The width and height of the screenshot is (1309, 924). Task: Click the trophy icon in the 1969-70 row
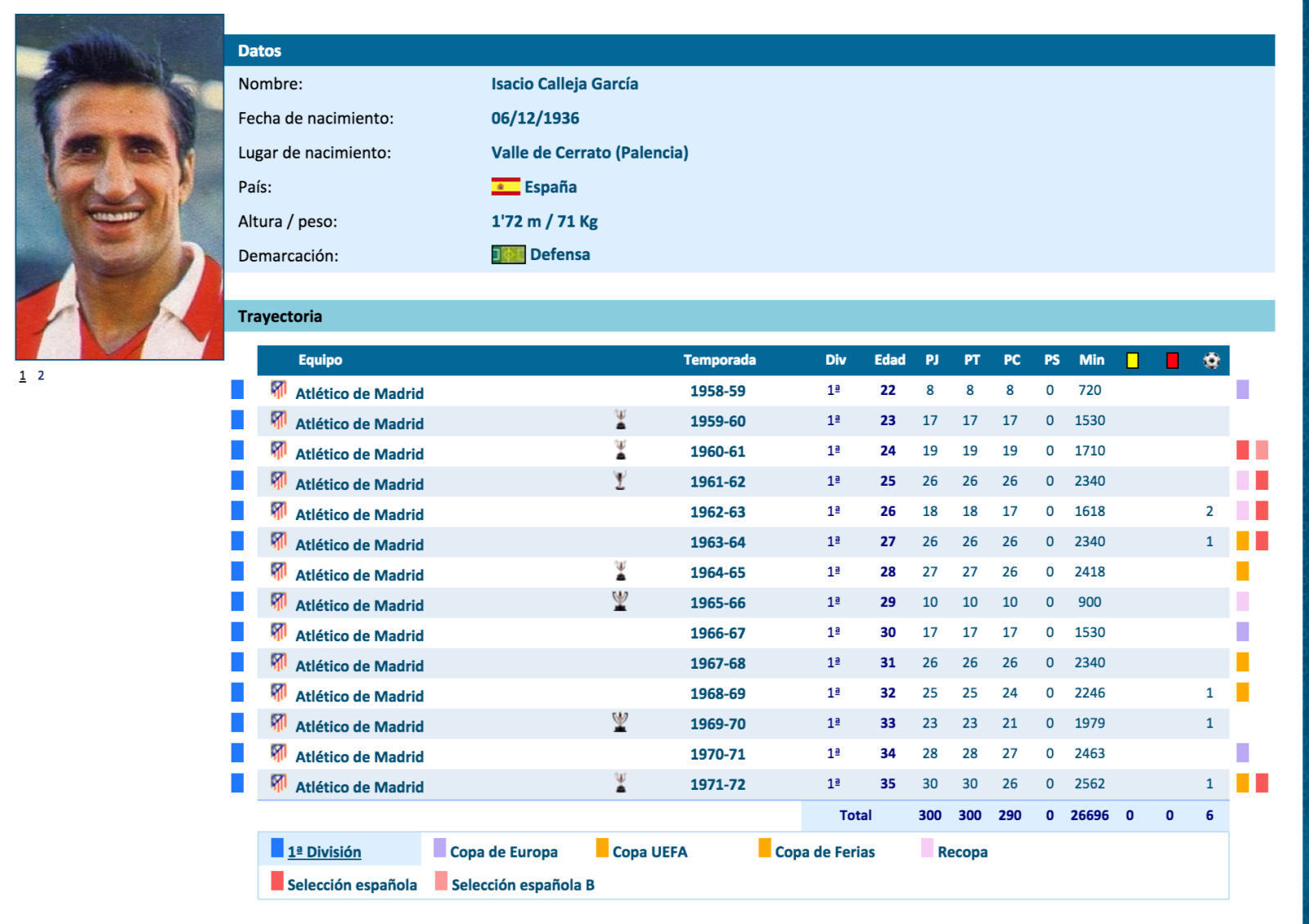[620, 723]
